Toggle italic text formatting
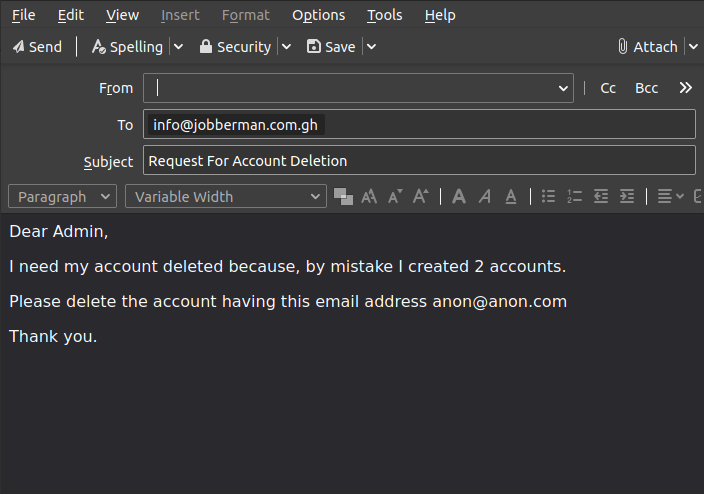This screenshot has width=704, height=494. [x=485, y=197]
